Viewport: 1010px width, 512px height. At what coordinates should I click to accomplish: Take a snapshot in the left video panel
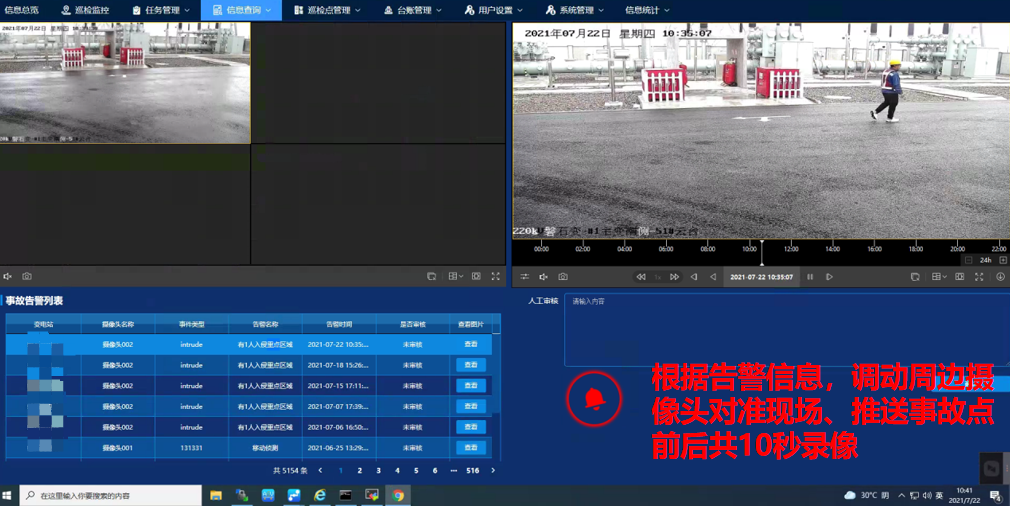pos(27,277)
